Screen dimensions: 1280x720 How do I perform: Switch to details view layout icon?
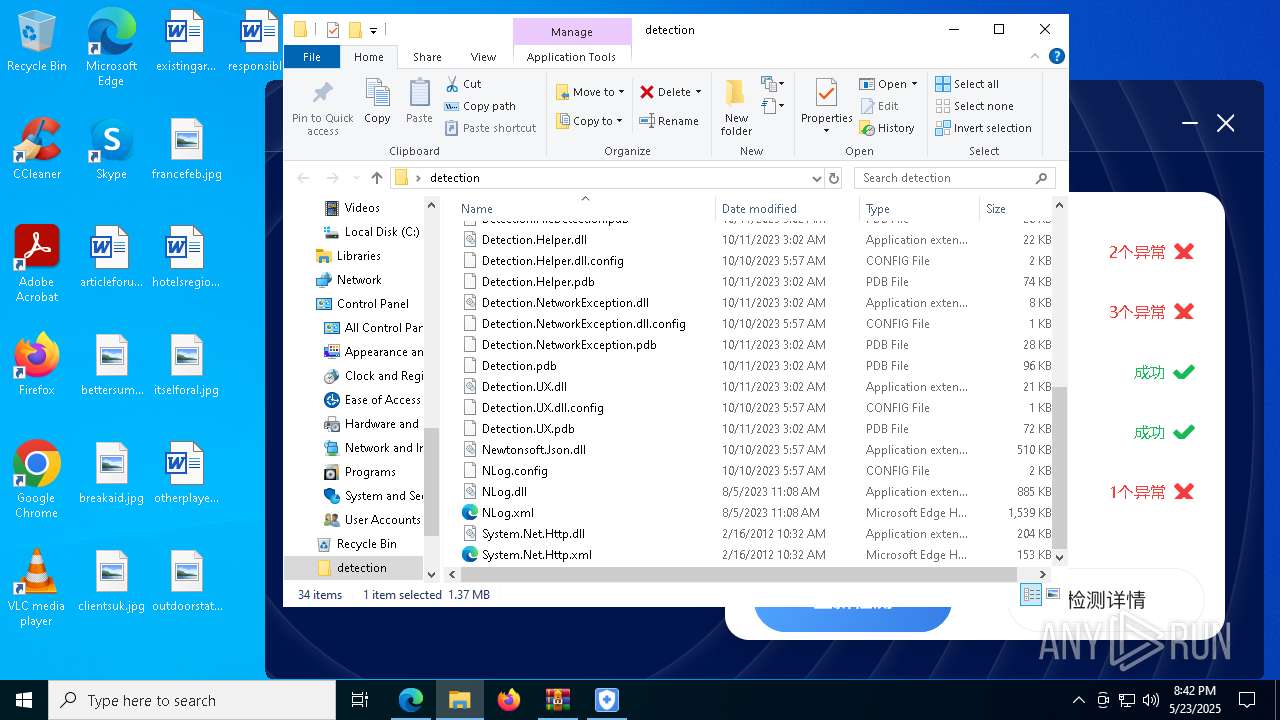click(1031, 594)
